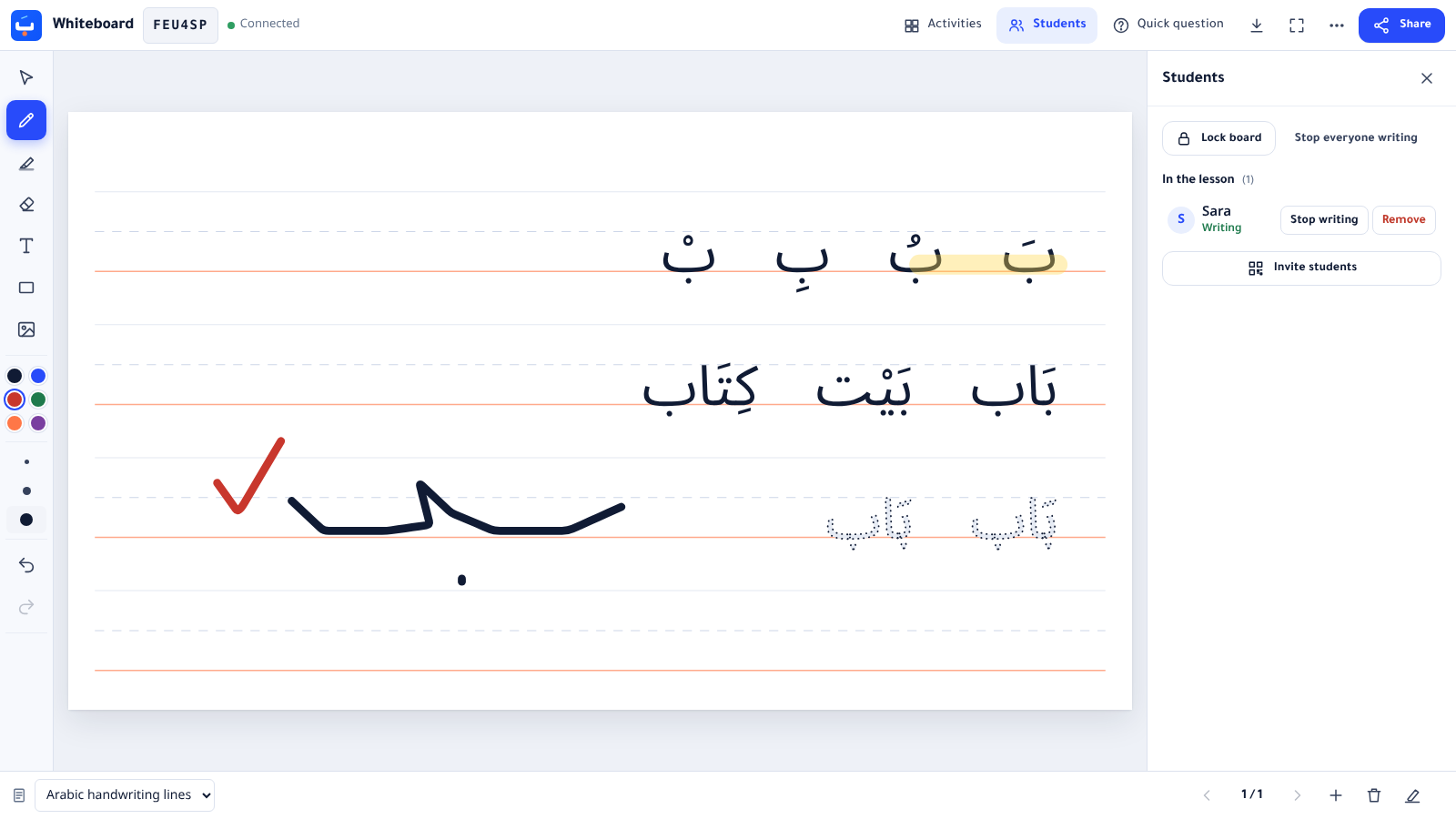This screenshot has width=1456, height=819.
Task: Enter fullscreen mode
Action: click(x=1297, y=25)
